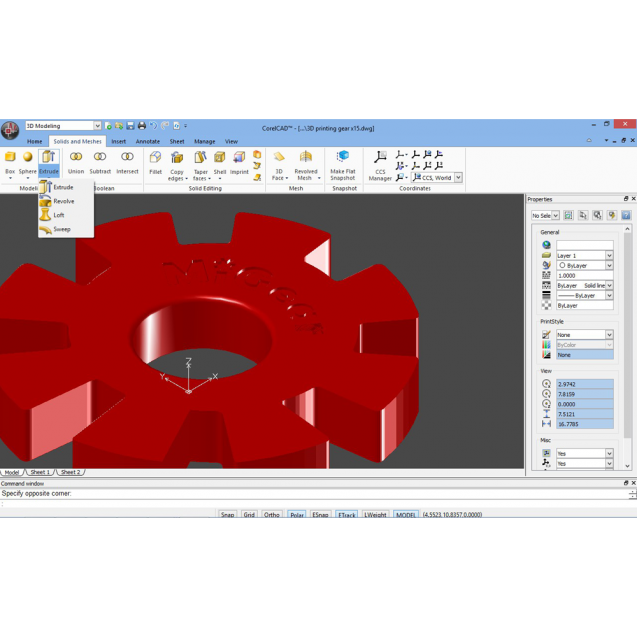Open the ByLayer line color dropdown
Viewport: 637px width, 637px height.
[609, 265]
